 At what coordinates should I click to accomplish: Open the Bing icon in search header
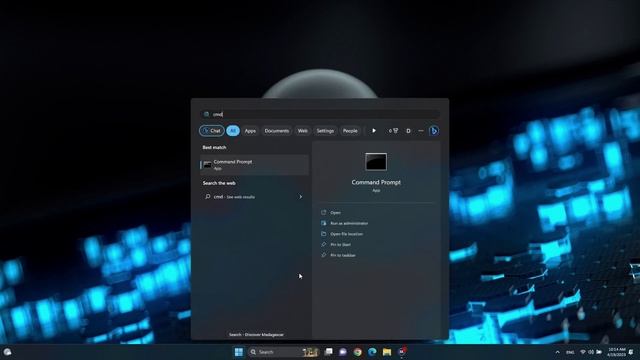point(434,131)
